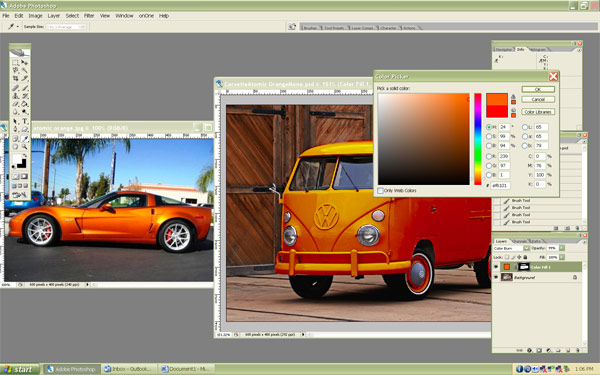This screenshot has width=600, height=375.
Task: Open the Layers tab
Action: 501,241
